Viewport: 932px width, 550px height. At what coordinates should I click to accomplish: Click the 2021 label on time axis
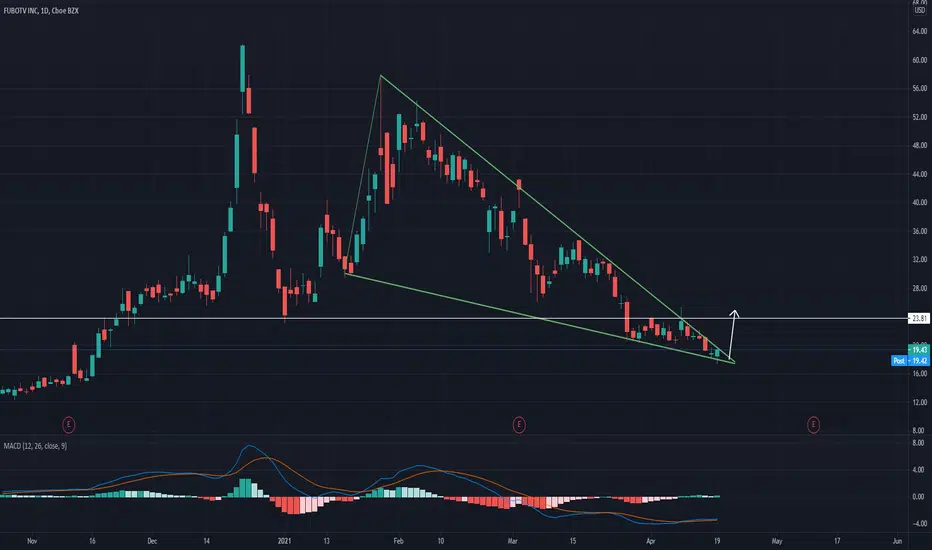(285, 541)
